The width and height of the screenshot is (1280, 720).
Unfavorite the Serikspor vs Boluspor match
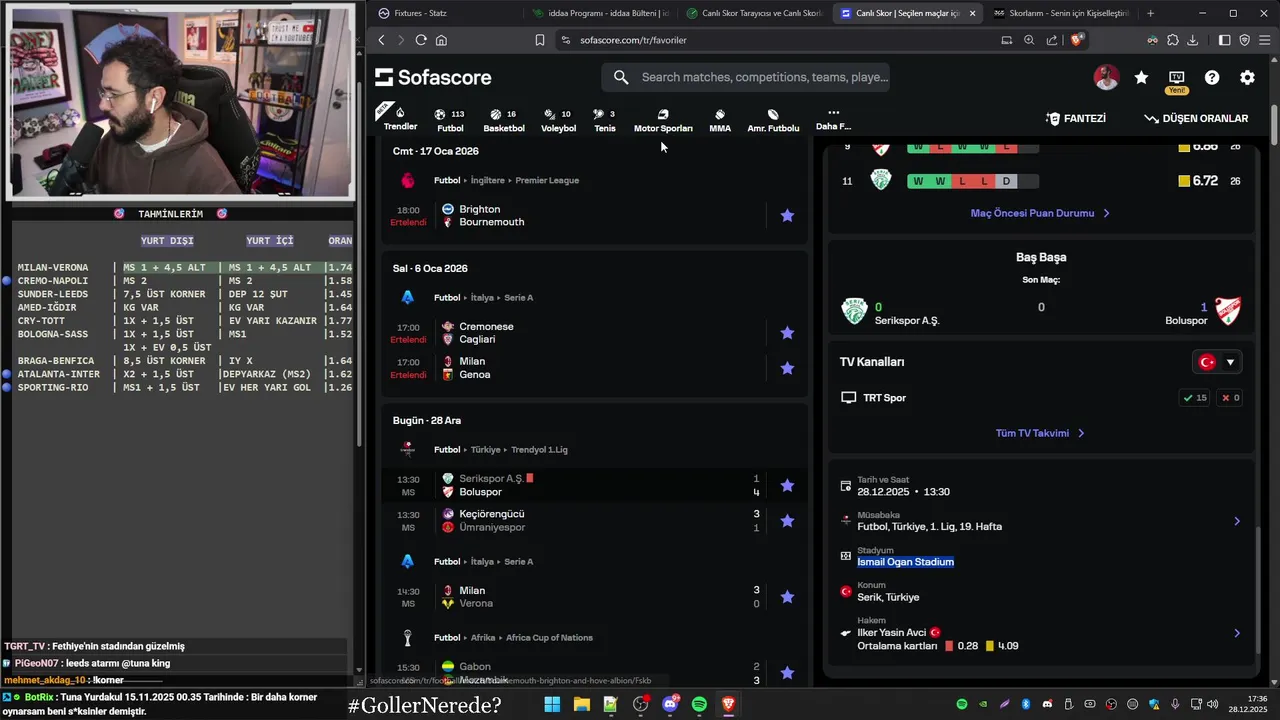coord(787,485)
